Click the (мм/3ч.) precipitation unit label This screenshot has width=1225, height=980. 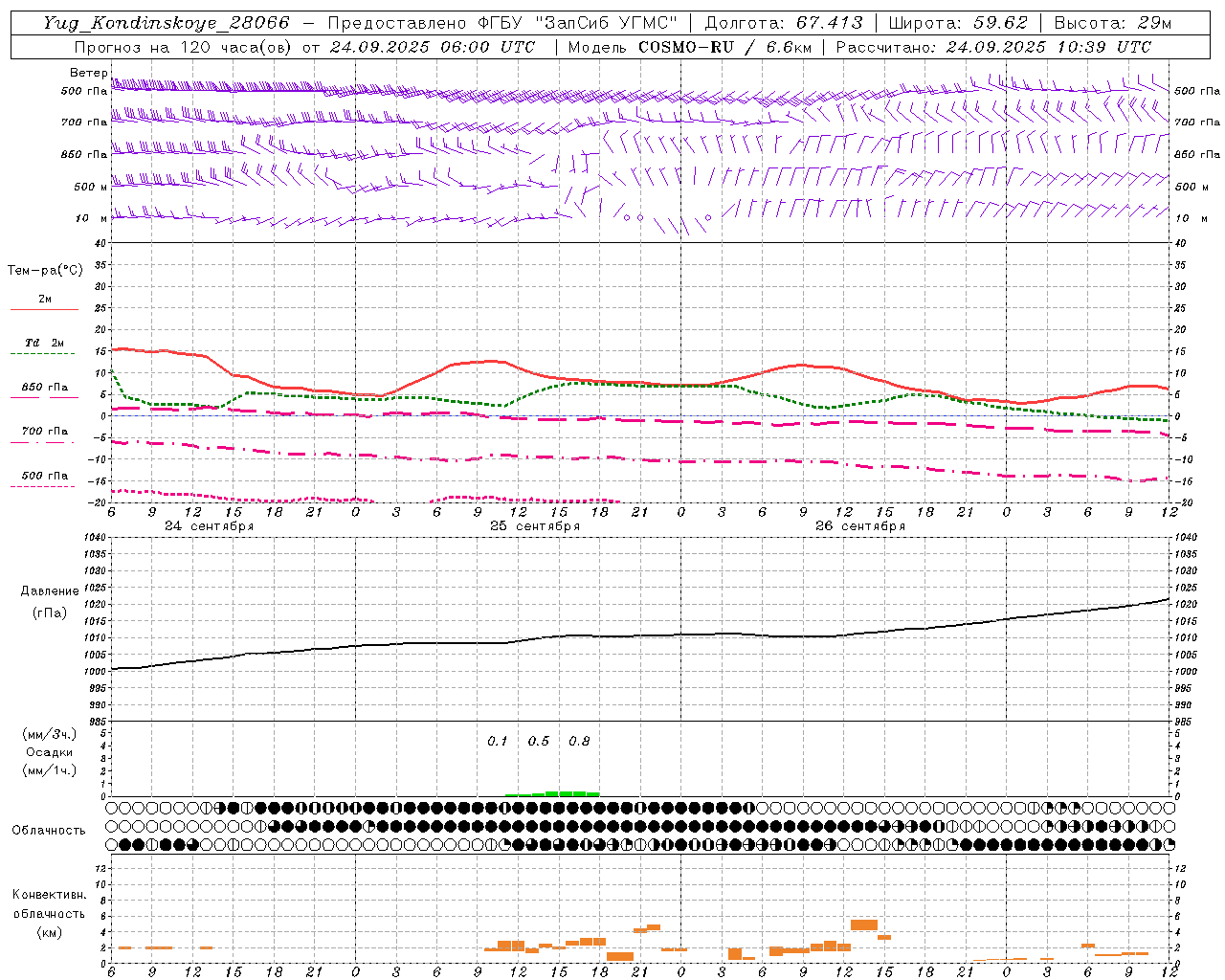(x=50, y=734)
